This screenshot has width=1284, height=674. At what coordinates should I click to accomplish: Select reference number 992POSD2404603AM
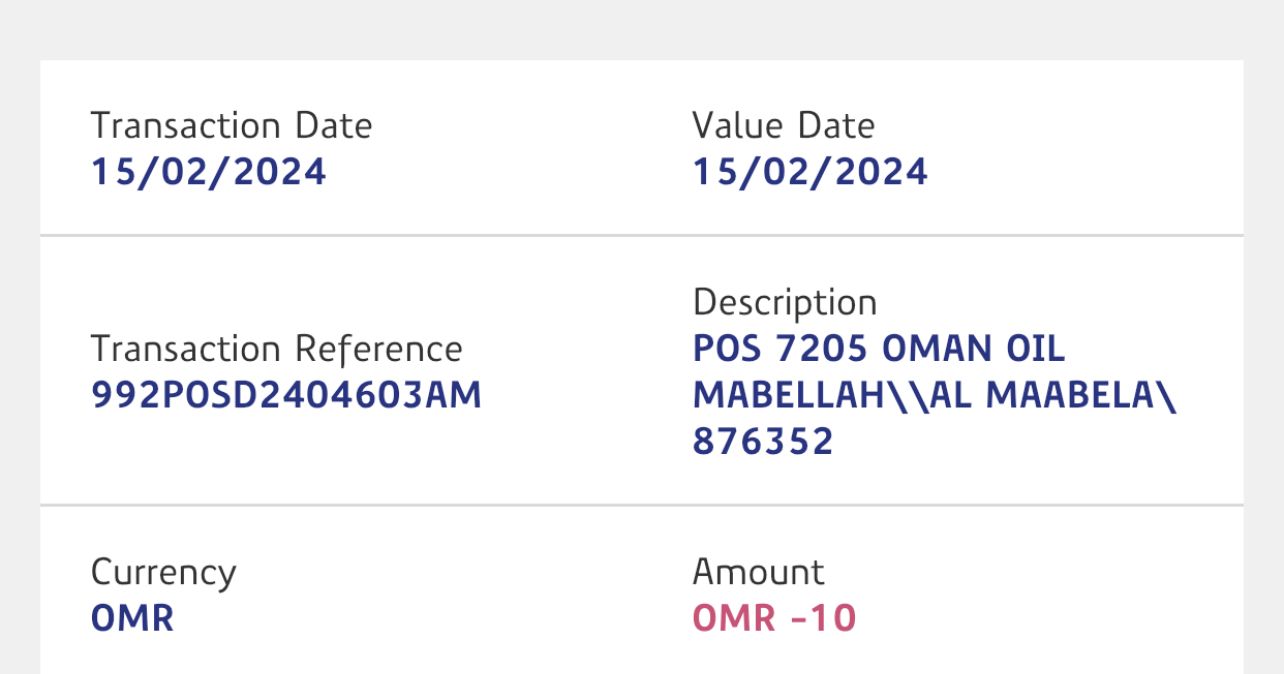tap(286, 395)
